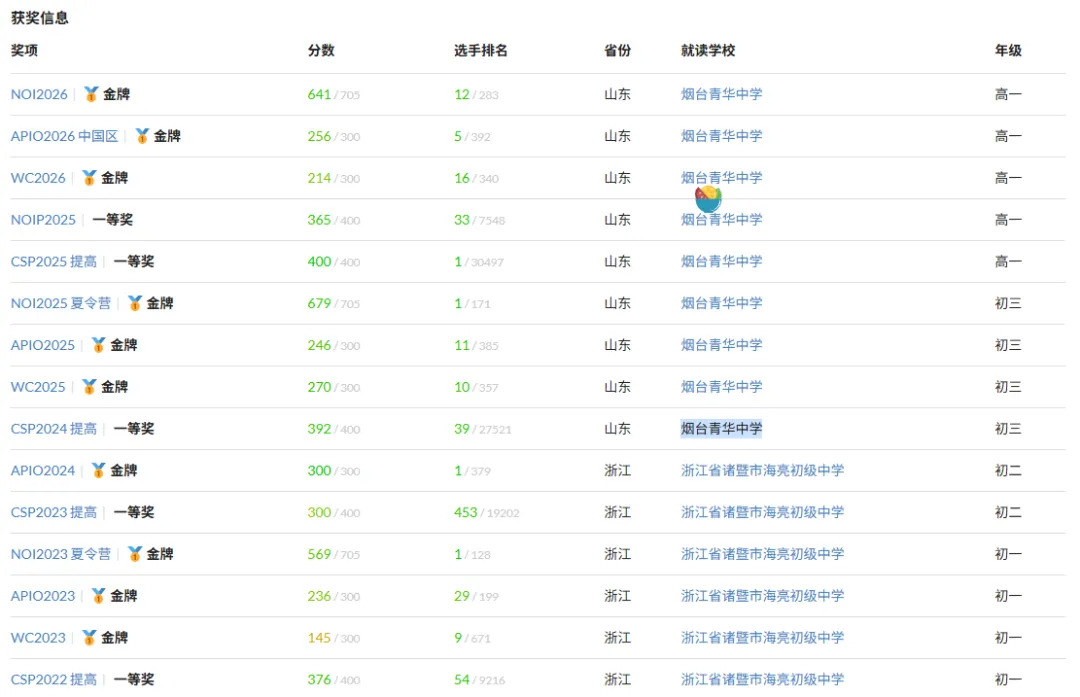This screenshot has width=1080, height=697.
Task: Open the WC2025 contest link
Action: pos(38,387)
